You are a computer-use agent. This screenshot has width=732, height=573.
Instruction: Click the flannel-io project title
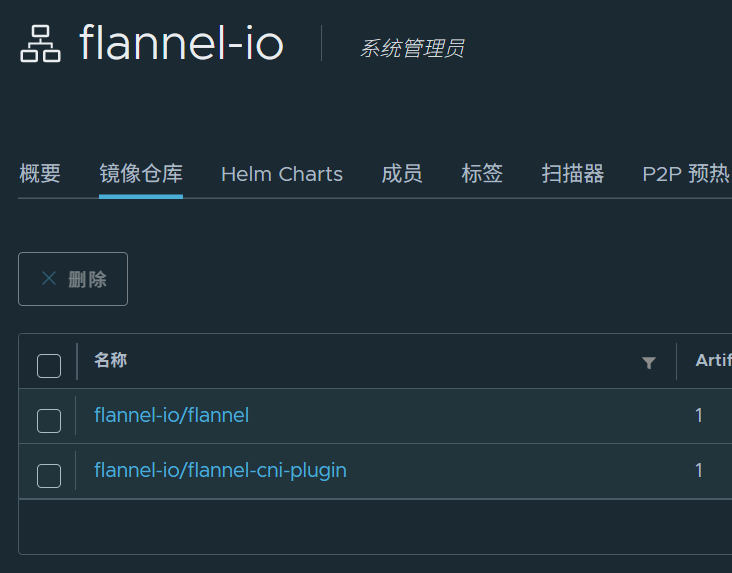click(182, 44)
